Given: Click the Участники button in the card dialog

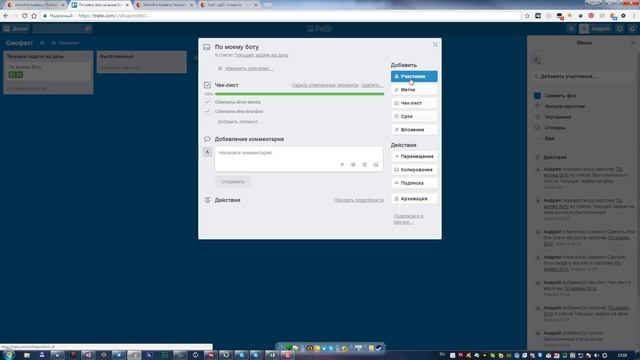Looking at the screenshot, I should [414, 76].
